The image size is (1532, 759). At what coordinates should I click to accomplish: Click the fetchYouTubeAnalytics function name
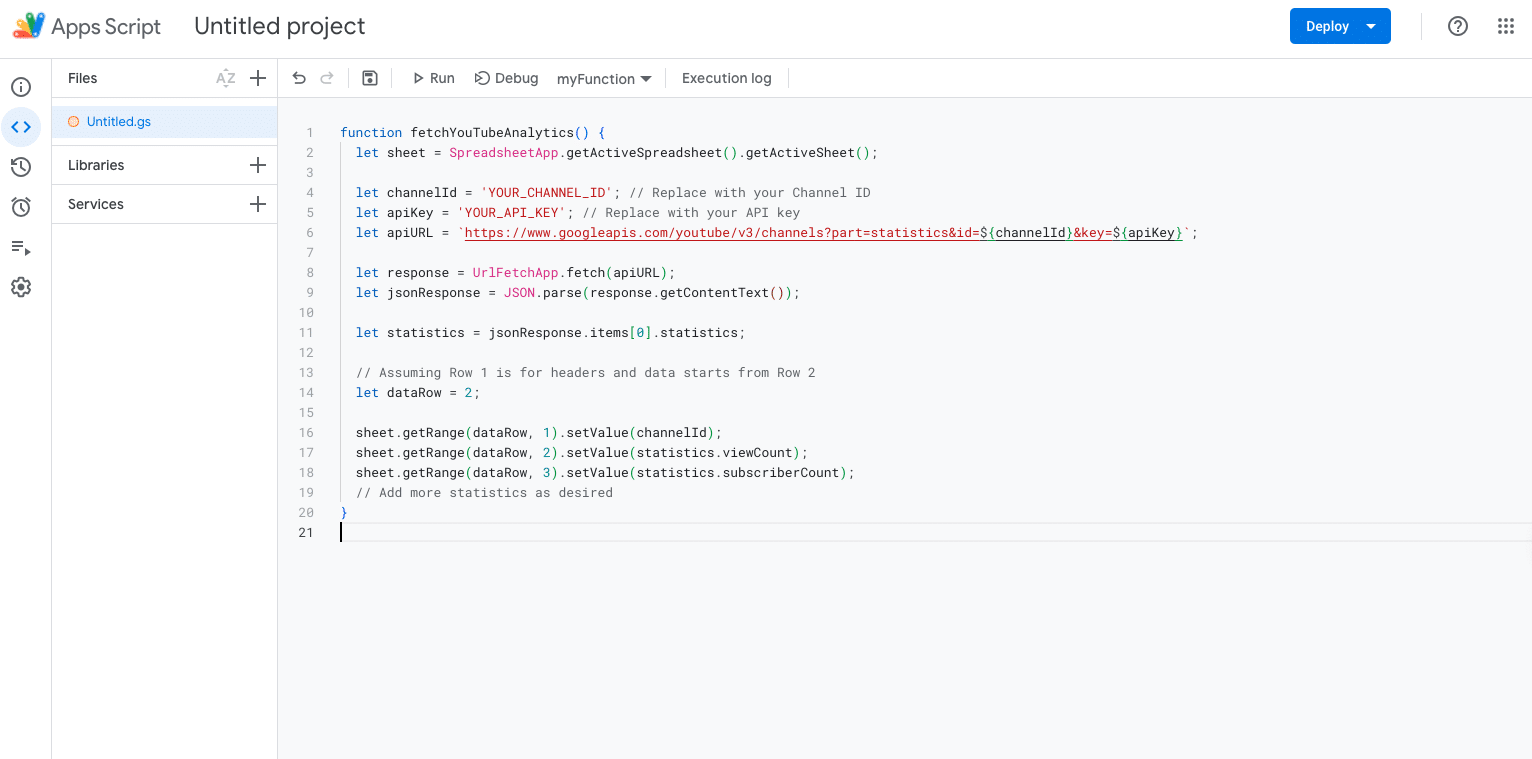click(x=492, y=133)
